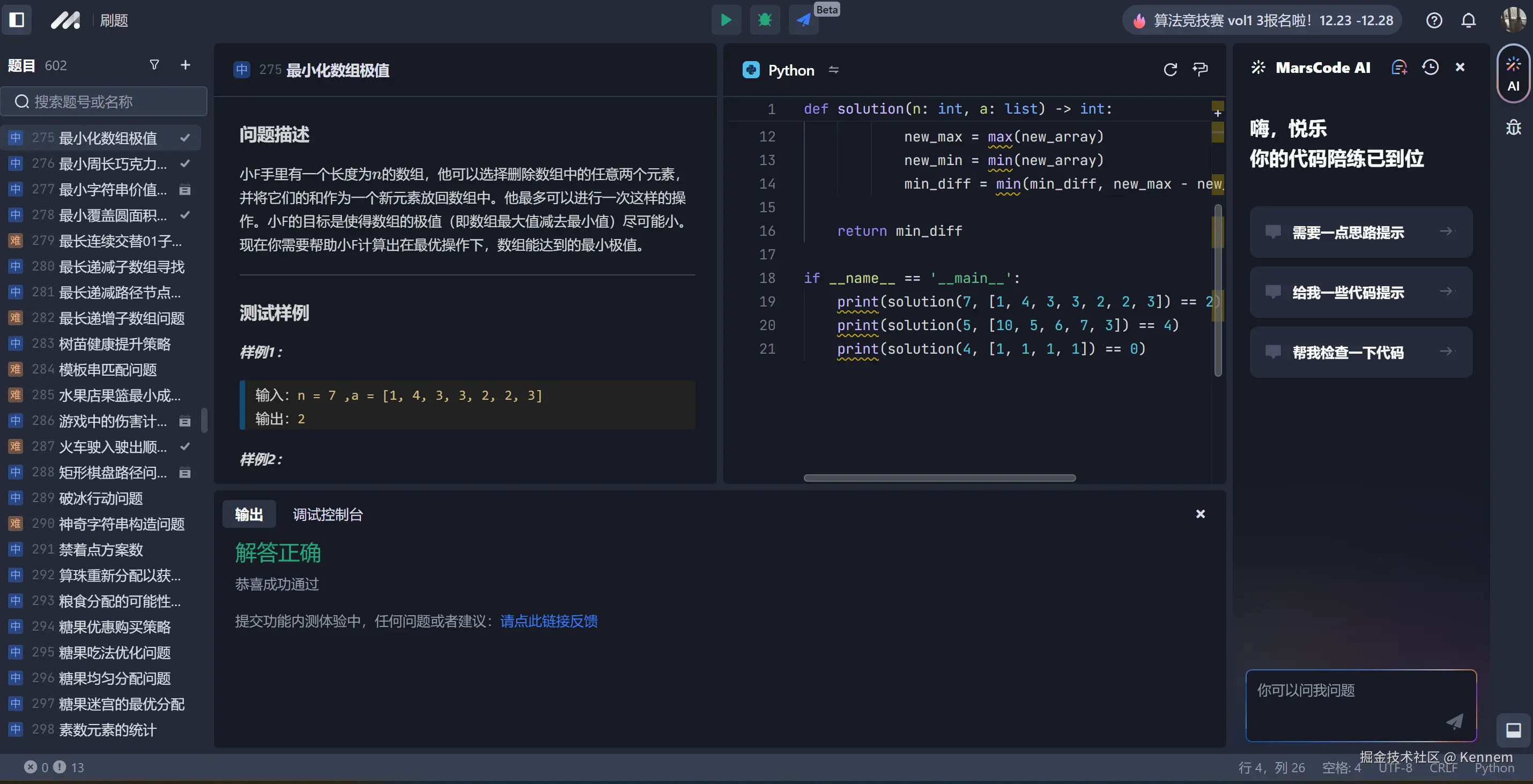1533x784 pixels.
Task: Submit solution via the paper plane icon
Action: coord(803,20)
